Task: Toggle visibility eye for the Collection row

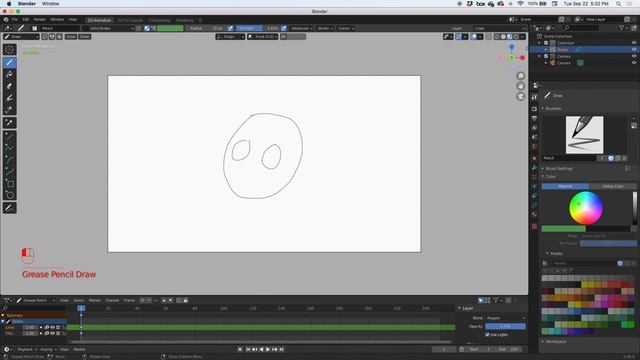Action: (634, 43)
